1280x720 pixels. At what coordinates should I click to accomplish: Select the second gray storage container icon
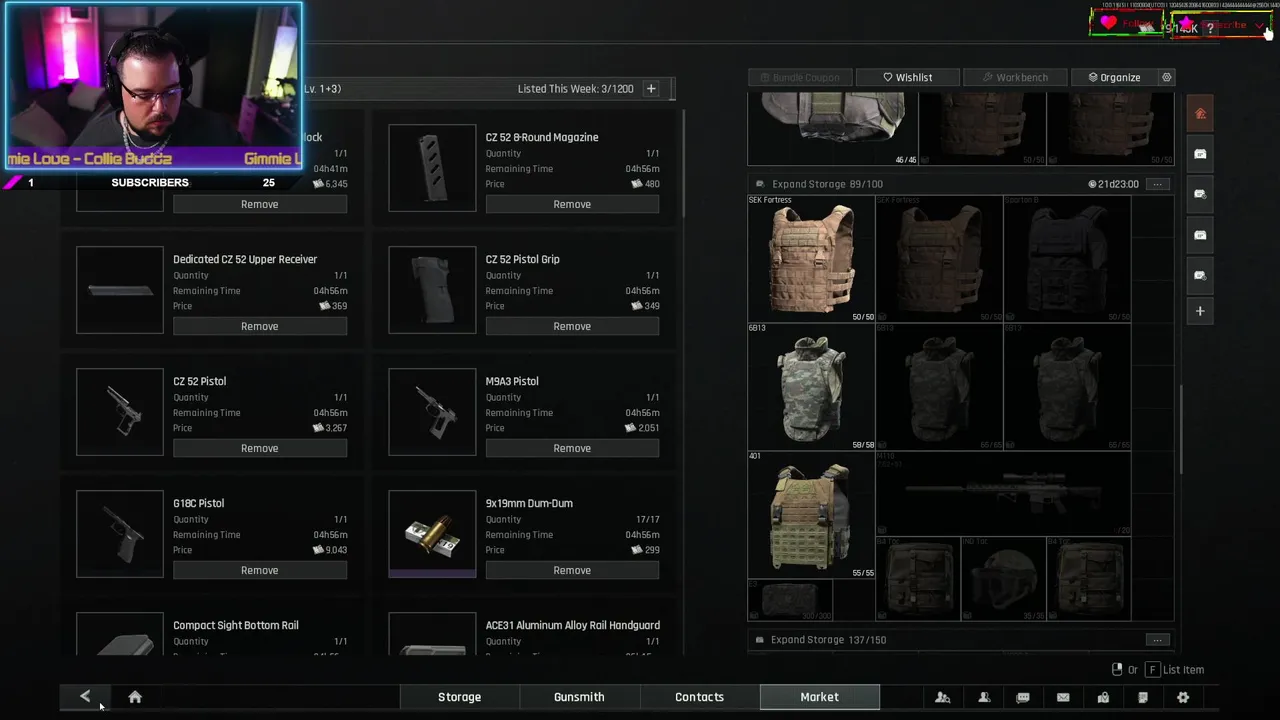[x=1200, y=194]
